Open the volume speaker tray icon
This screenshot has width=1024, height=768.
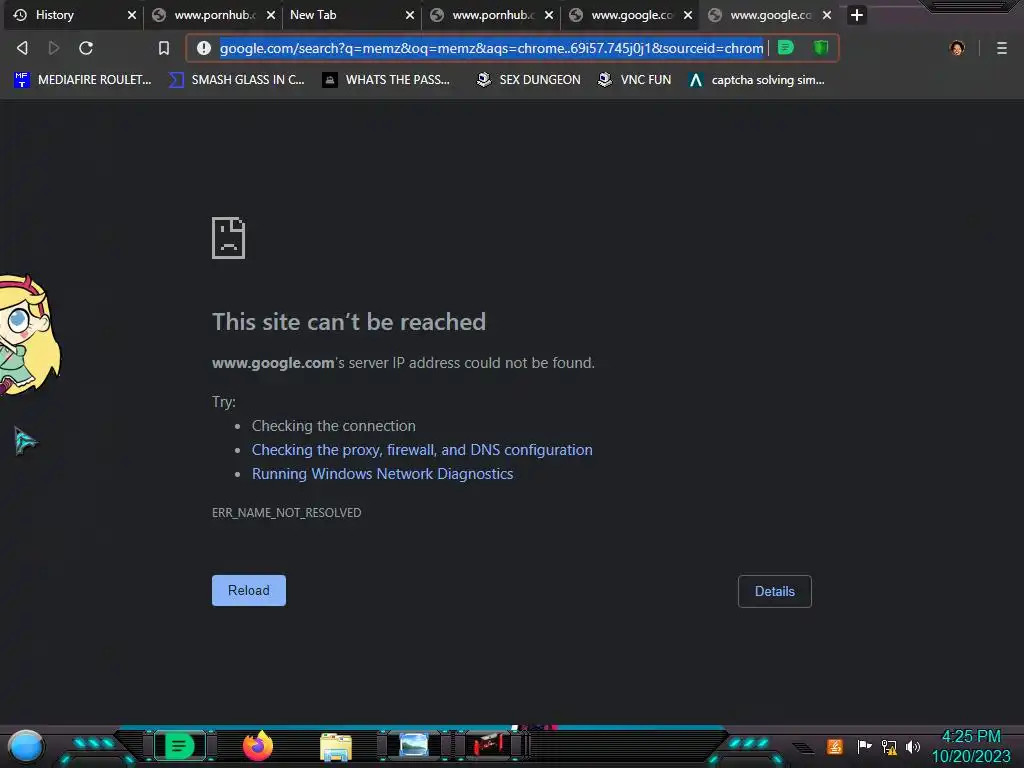913,746
